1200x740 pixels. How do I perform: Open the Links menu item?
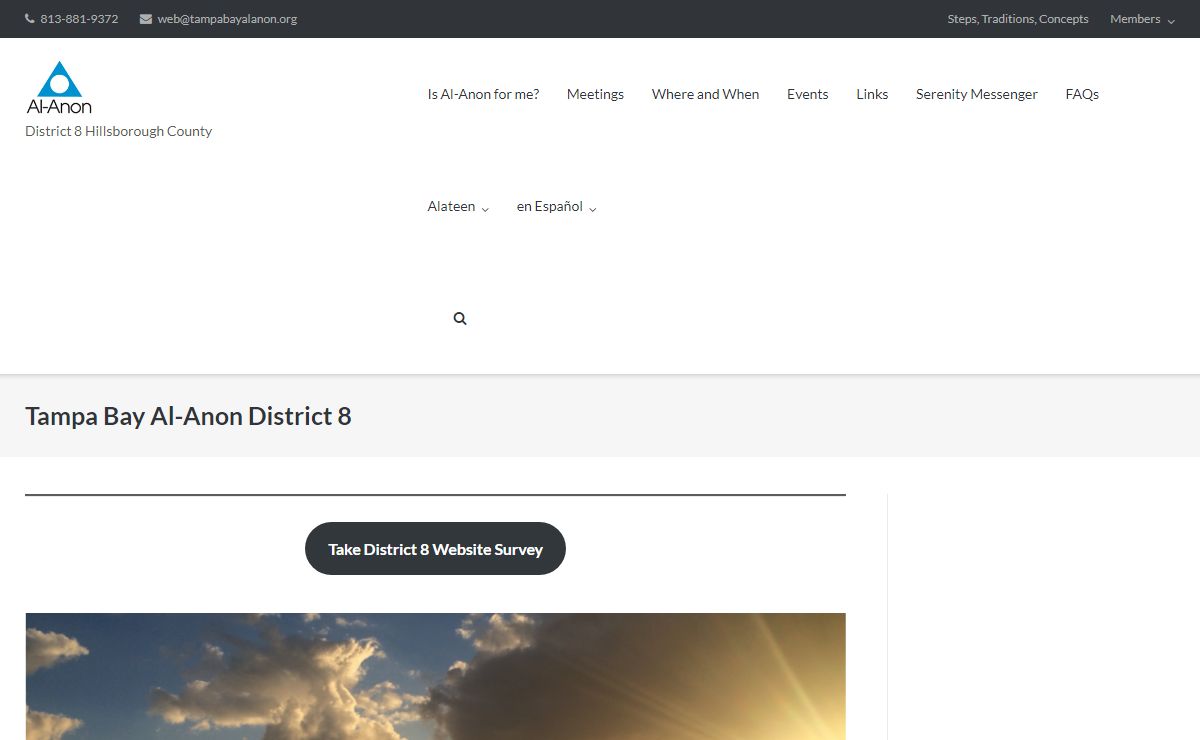(872, 94)
